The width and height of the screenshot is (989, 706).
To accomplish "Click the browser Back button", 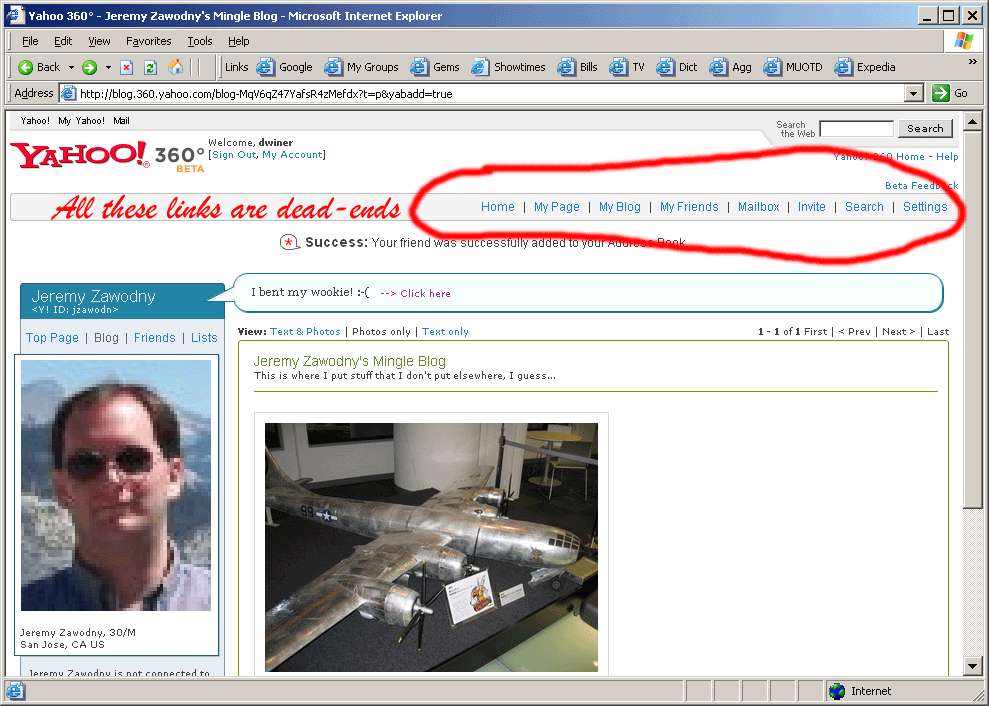I will click(40, 67).
